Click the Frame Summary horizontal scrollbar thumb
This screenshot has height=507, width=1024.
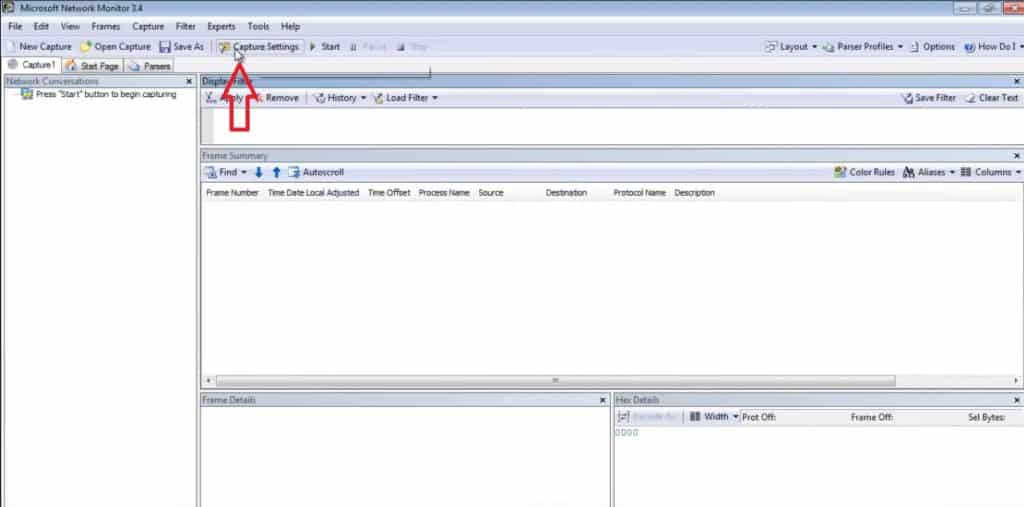coord(555,380)
